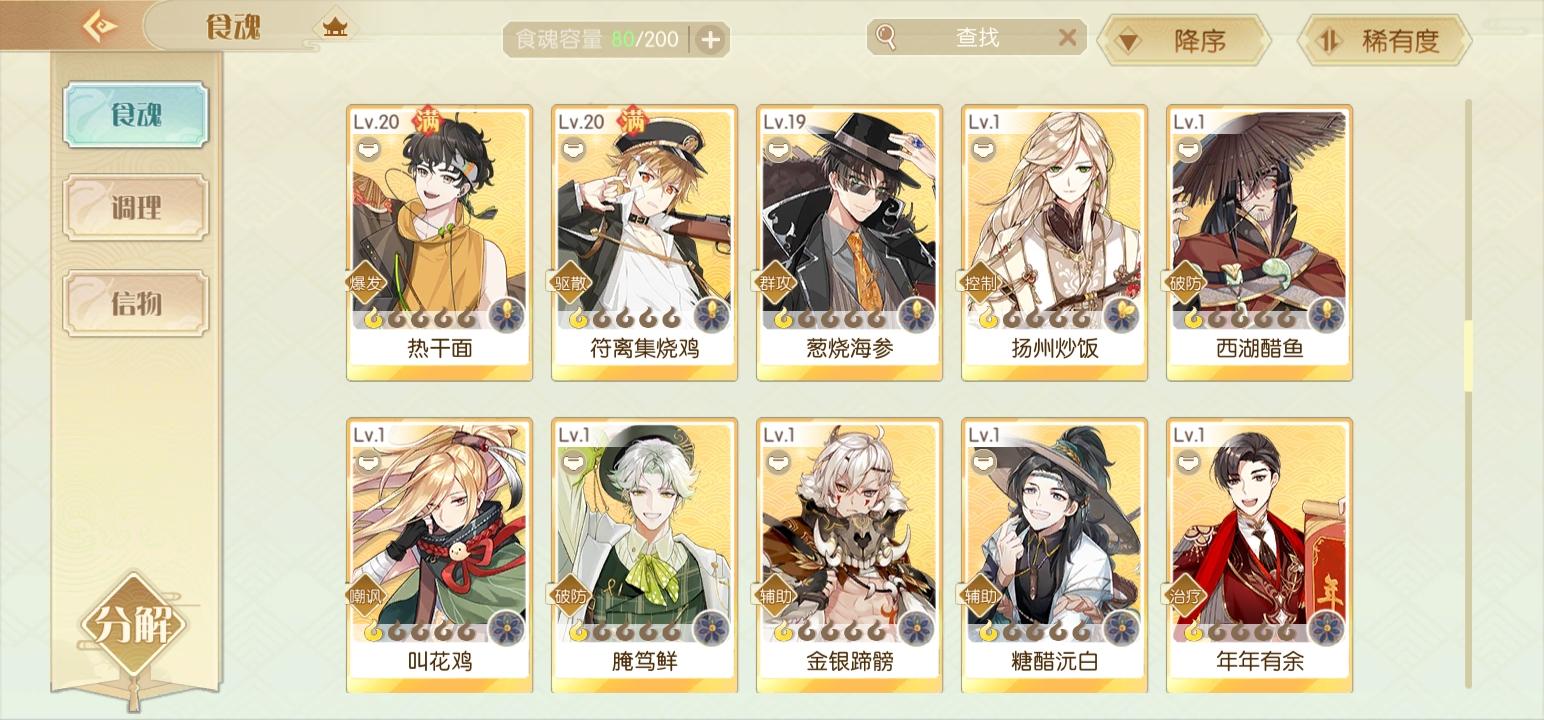Click the 控制 role tag on 扬州炒饭

click(x=980, y=283)
